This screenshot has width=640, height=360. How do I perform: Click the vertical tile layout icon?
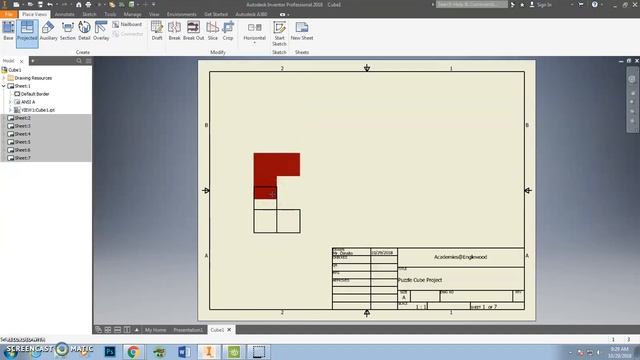point(127,329)
